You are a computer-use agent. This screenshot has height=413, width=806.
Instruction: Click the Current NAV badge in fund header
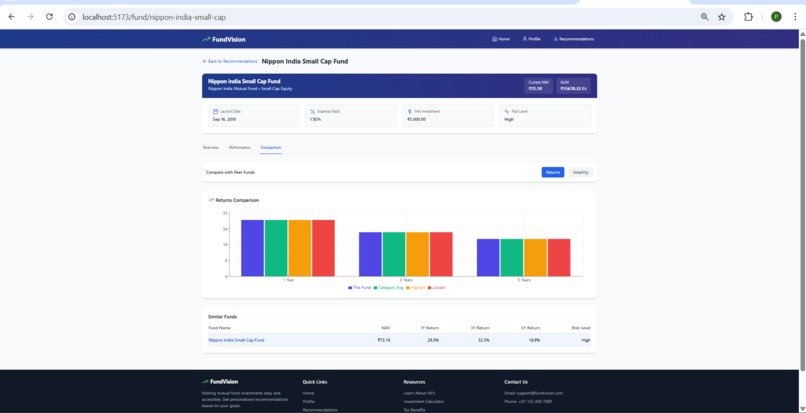pos(539,85)
